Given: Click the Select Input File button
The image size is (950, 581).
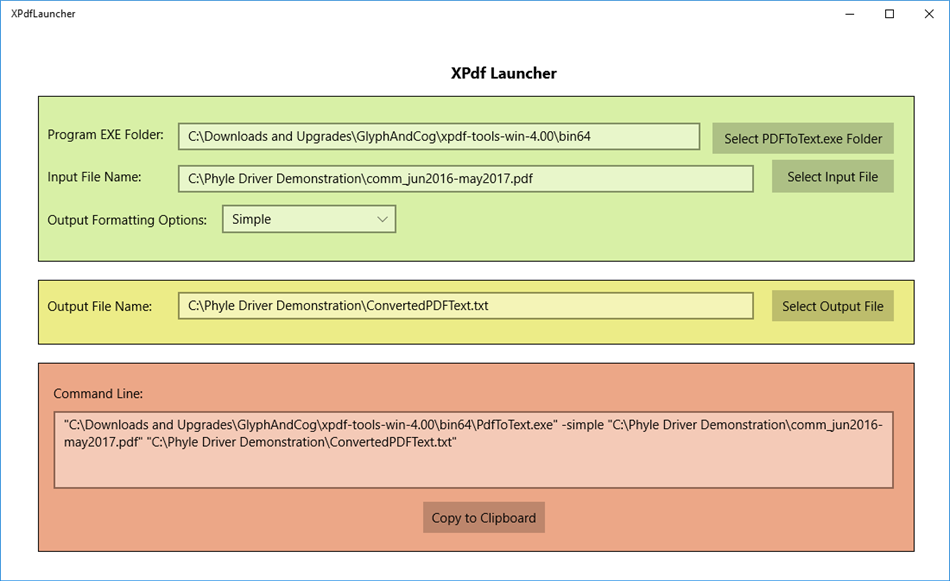Looking at the screenshot, I should 832,176.
